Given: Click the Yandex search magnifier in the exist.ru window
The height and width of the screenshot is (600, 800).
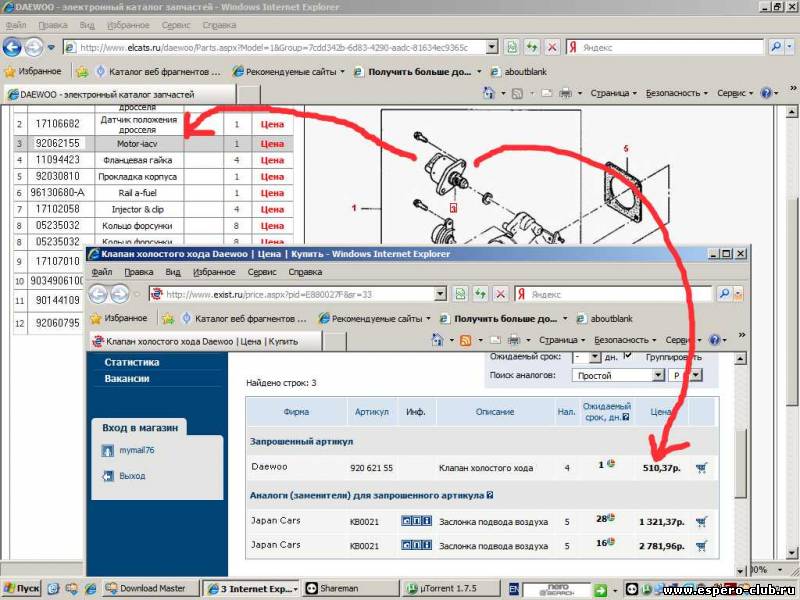Looking at the screenshot, I should click(x=724, y=294).
